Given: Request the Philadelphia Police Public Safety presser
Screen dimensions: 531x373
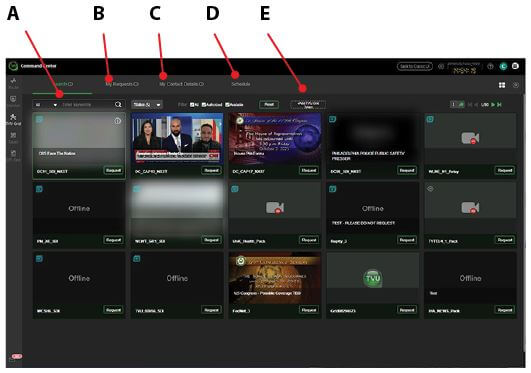Looking at the screenshot, I should pyautogui.click(x=407, y=170).
